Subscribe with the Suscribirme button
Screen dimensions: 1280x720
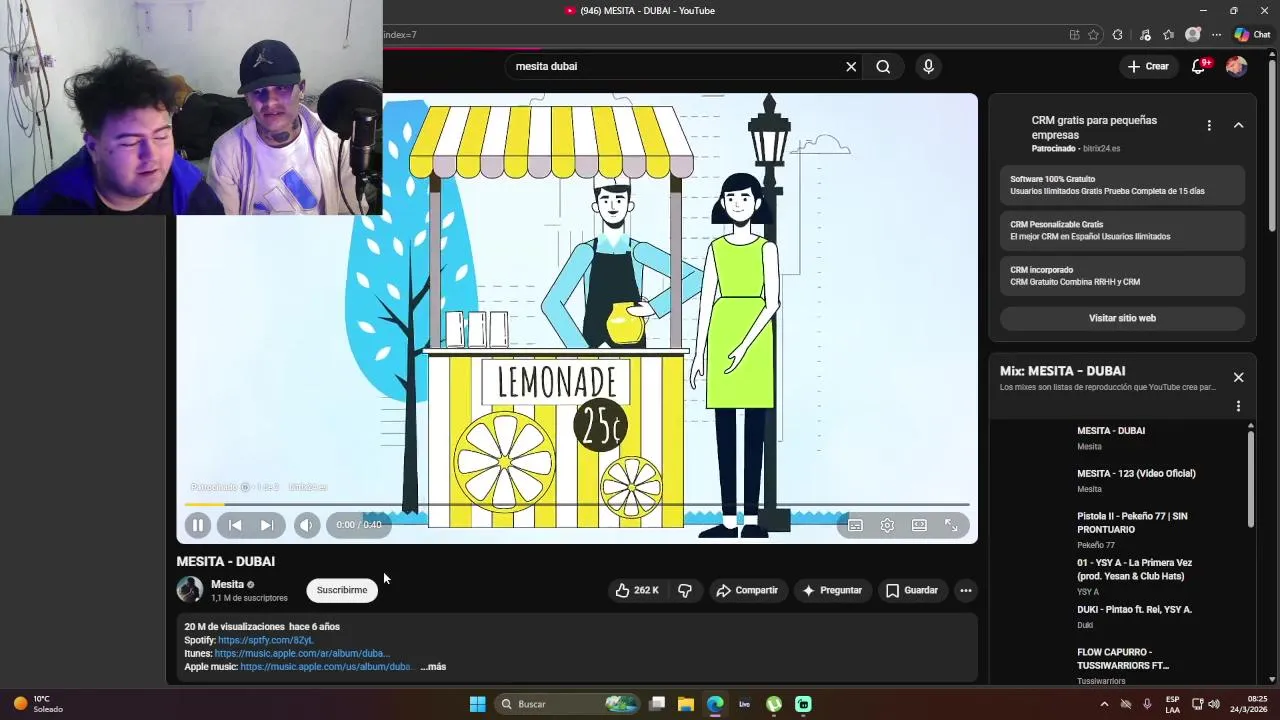[342, 590]
